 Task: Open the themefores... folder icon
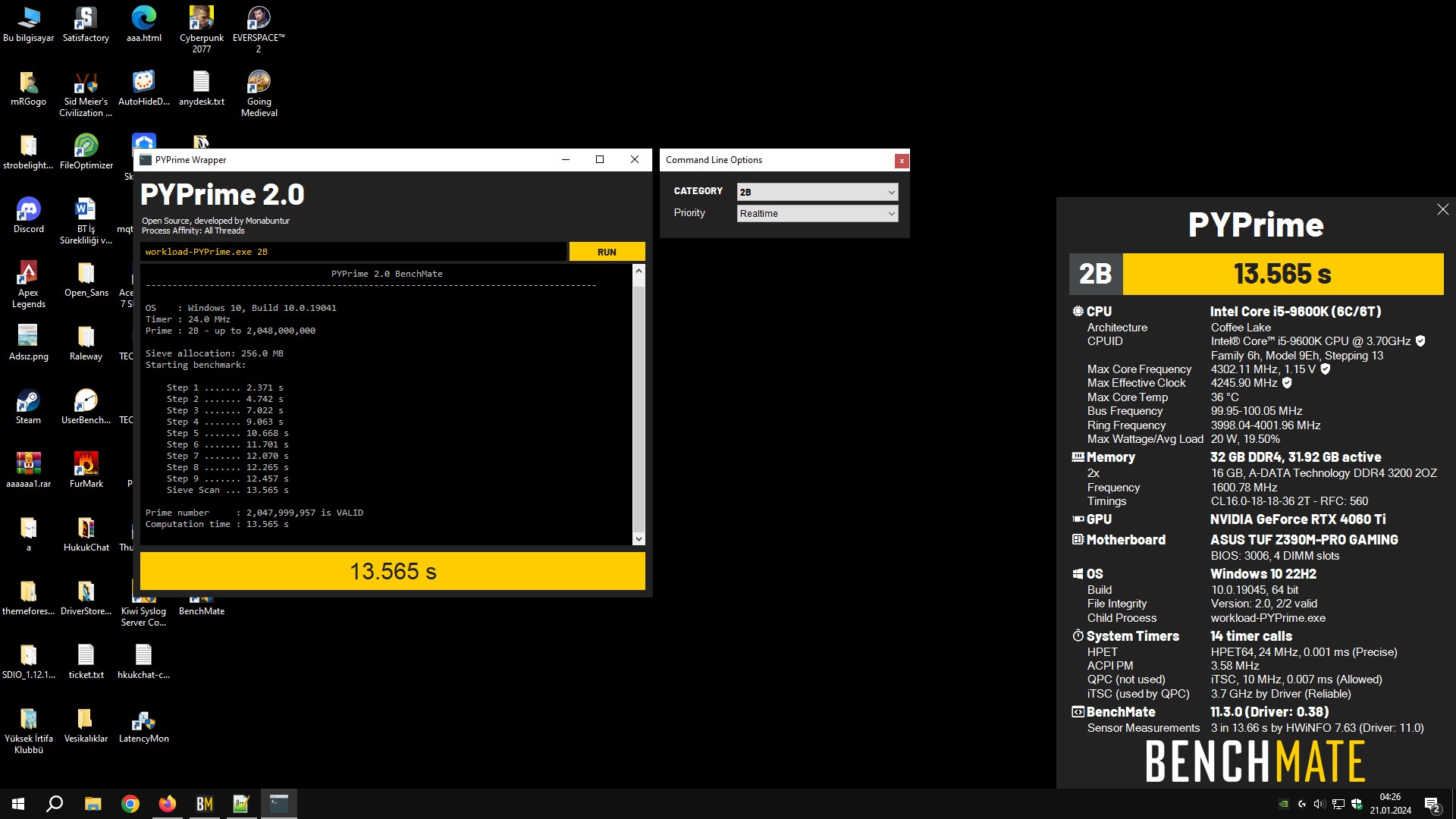pyautogui.click(x=28, y=598)
